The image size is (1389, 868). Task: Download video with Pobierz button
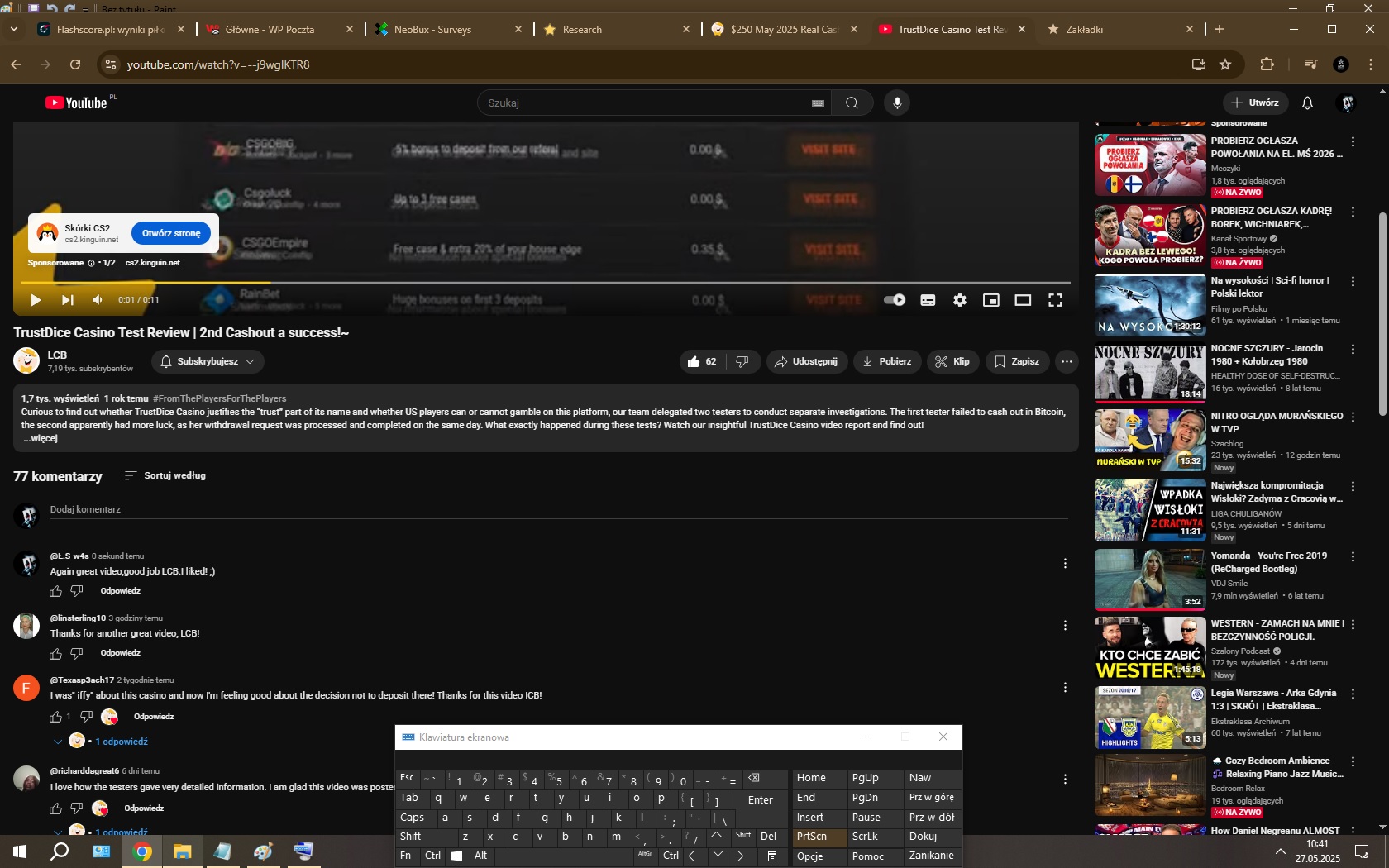tap(887, 361)
